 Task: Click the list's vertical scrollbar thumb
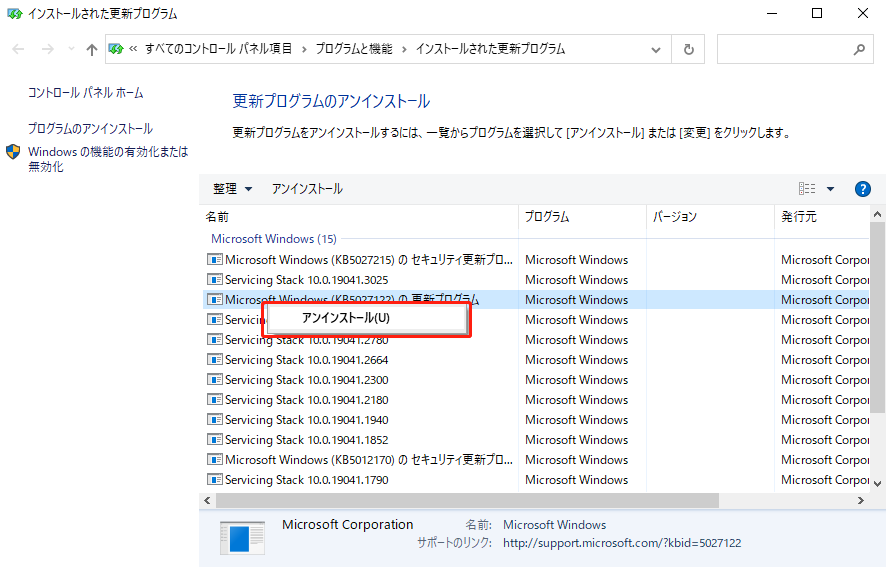click(x=877, y=317)
